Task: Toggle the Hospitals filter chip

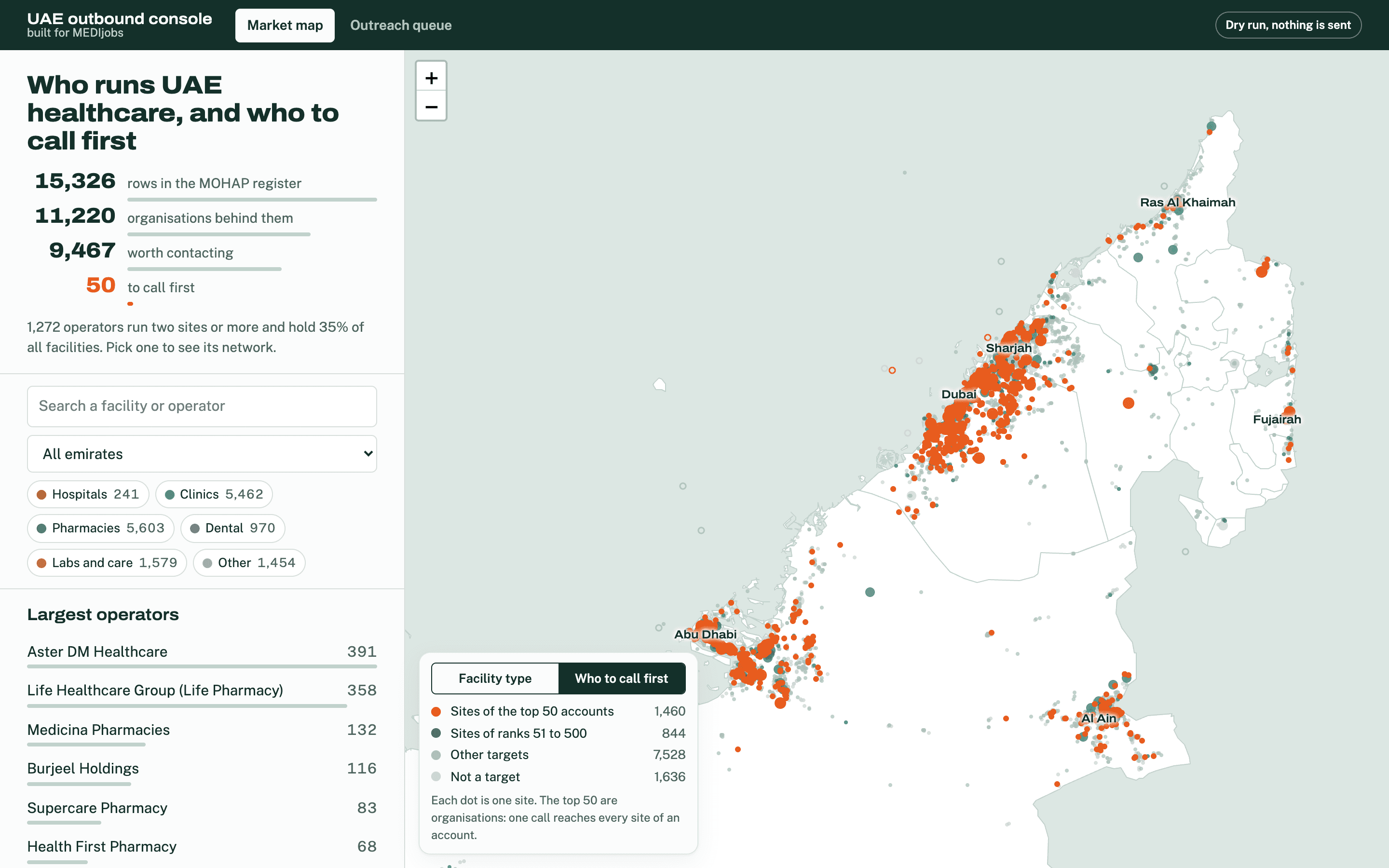Action: click(x=88, y=494)
